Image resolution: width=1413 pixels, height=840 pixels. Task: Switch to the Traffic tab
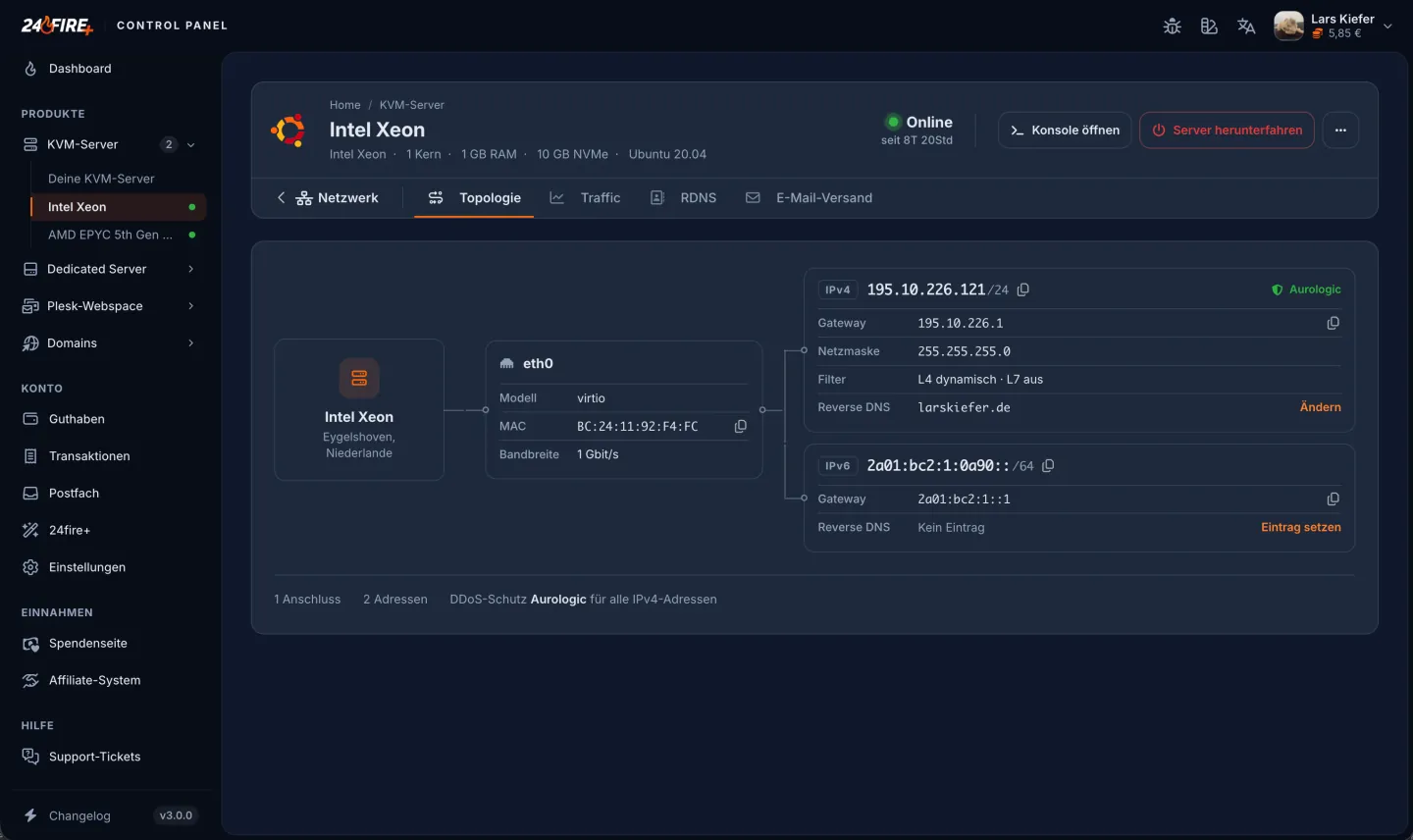click(x=585, y=197)
